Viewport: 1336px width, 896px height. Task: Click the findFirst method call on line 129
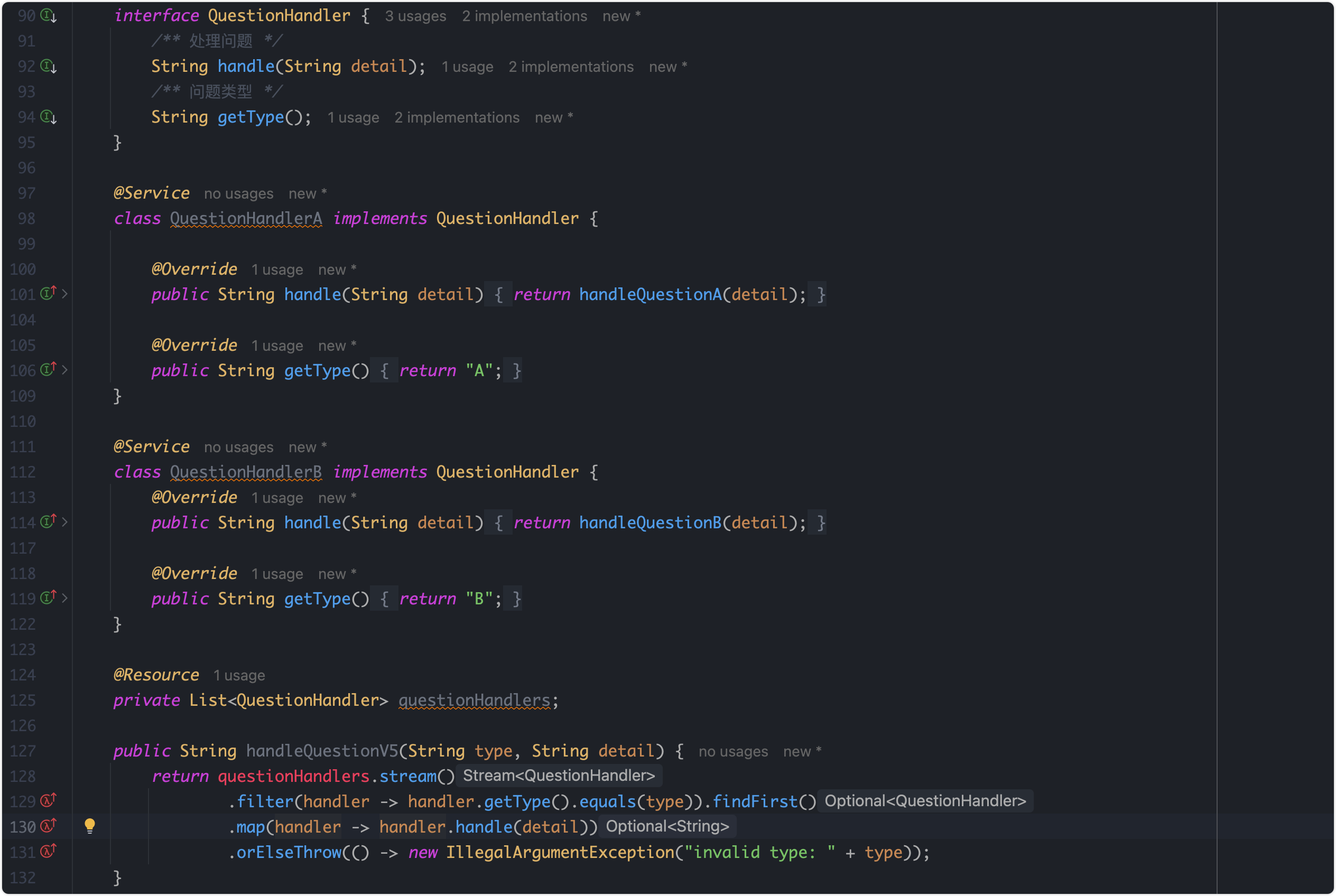click(x=755, y=801)
